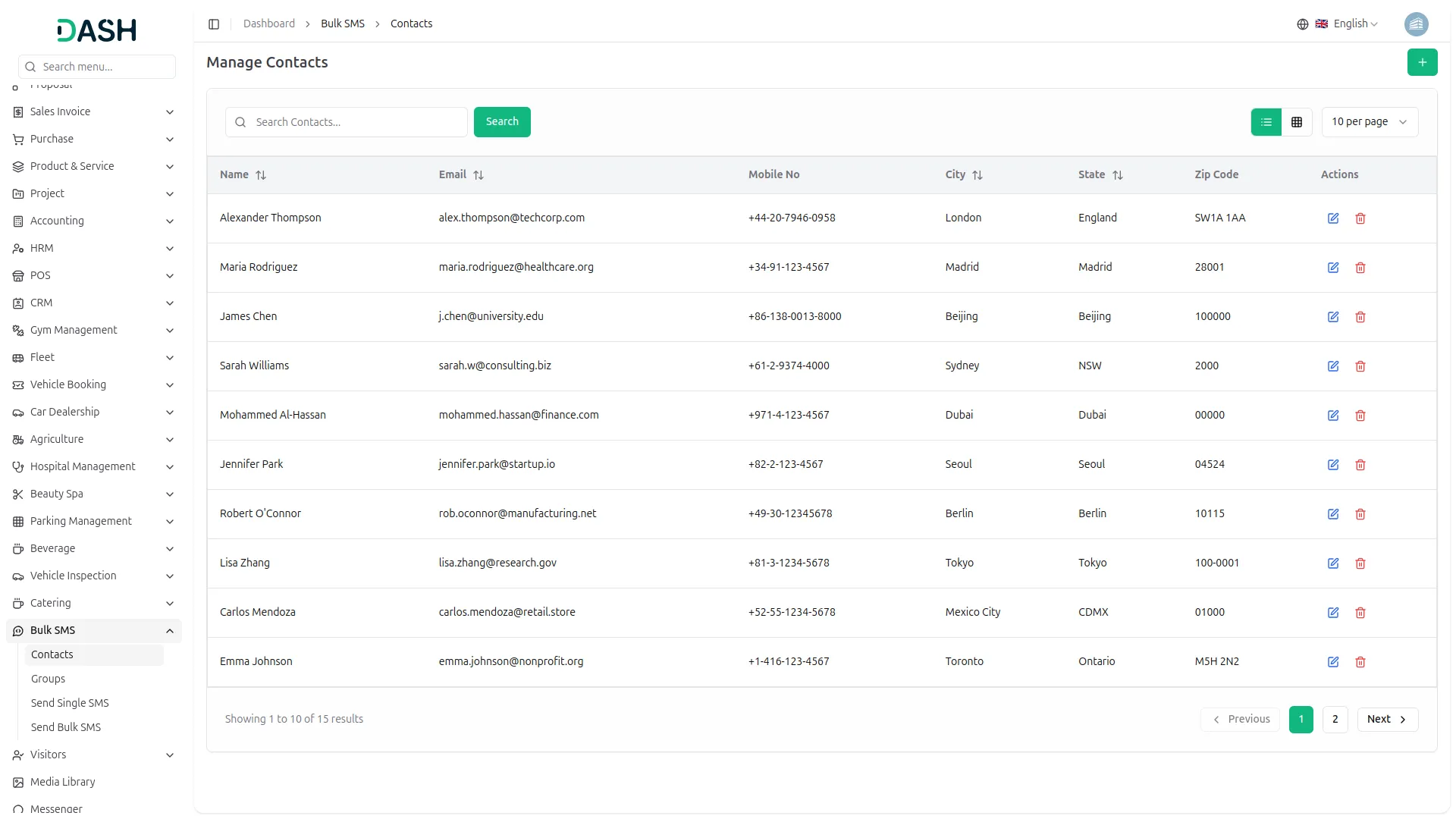Click the green Search button
1456x819 pixels.
pos(502,122)
